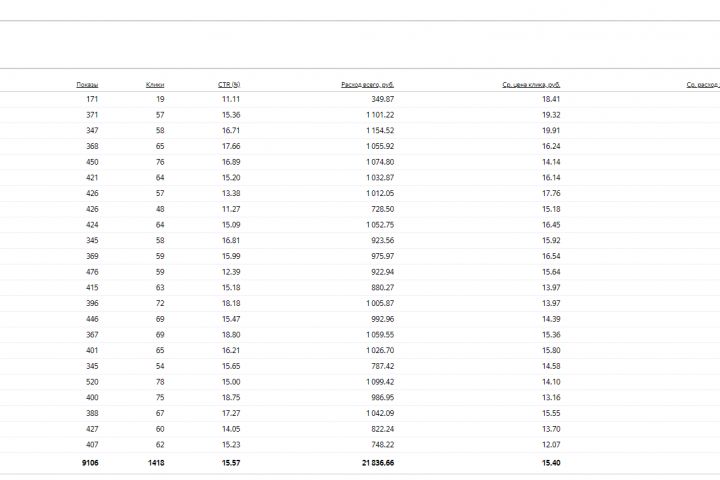The image size is (720, 480).
Task: Click the Клики column header
Action: (x=155, y=84)
